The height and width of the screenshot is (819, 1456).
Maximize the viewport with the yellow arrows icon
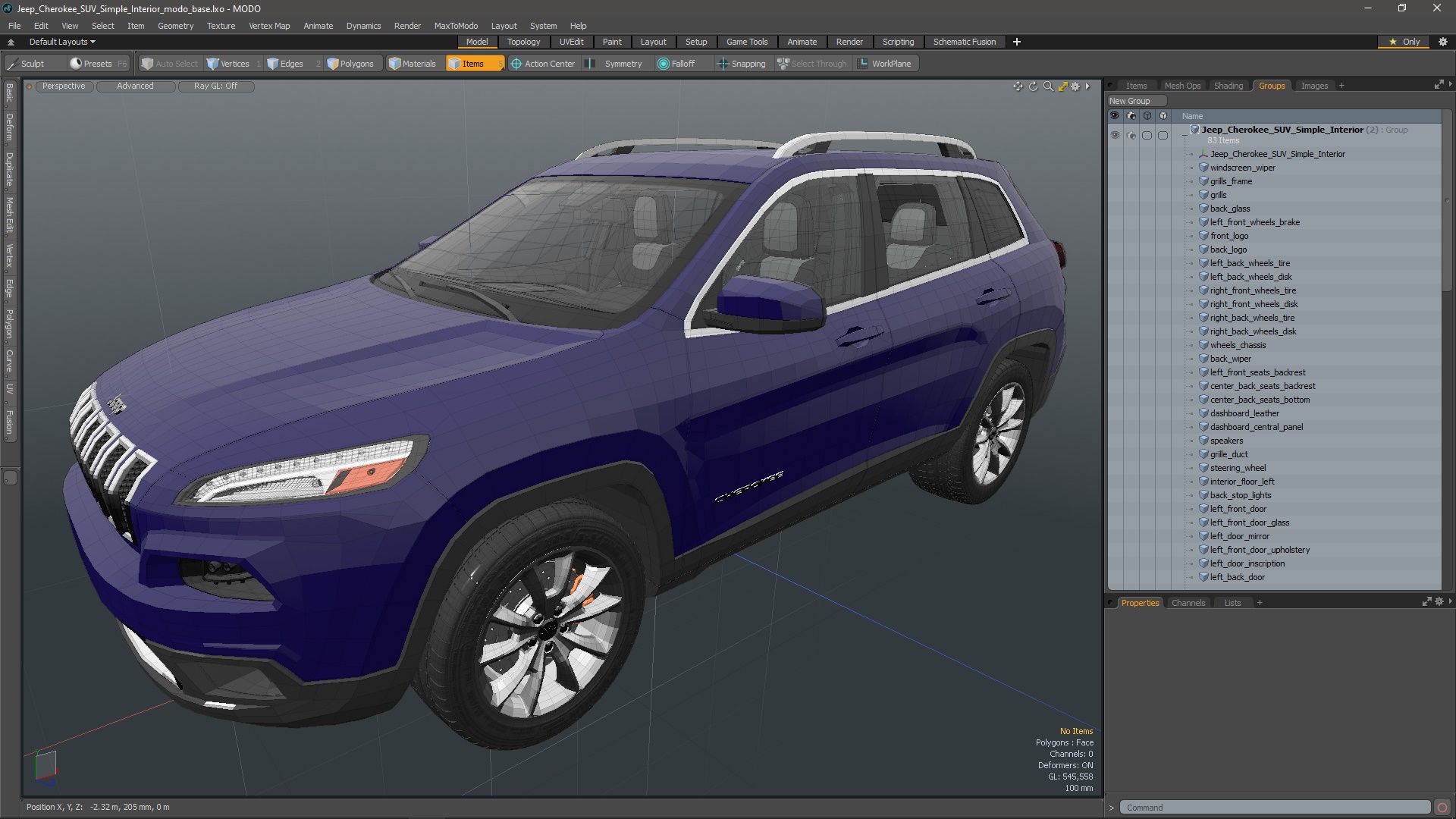click(1062, 86)
